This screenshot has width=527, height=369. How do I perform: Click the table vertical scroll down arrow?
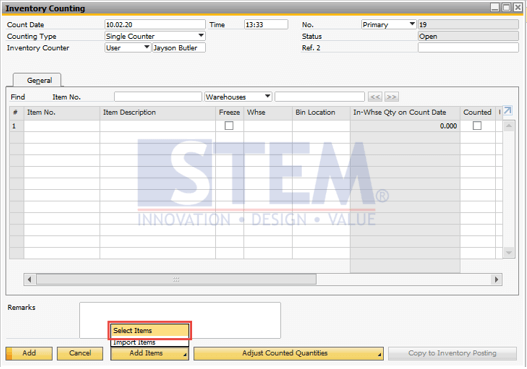[509, 252]
